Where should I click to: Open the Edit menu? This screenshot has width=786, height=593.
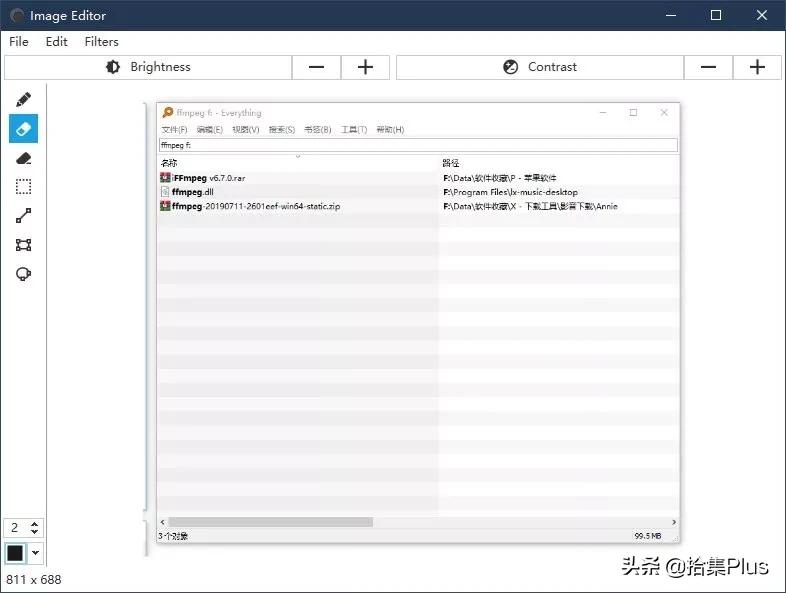tap(56, 42)
